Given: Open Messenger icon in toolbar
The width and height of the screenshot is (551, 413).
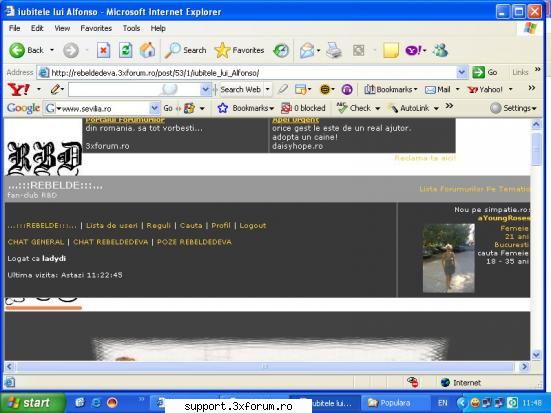Looking at the screenshot, I should tap(440, 50).
